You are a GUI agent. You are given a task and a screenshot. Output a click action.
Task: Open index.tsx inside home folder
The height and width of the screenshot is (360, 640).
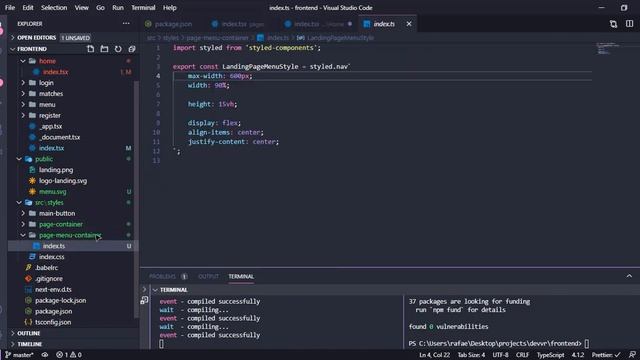56,72
